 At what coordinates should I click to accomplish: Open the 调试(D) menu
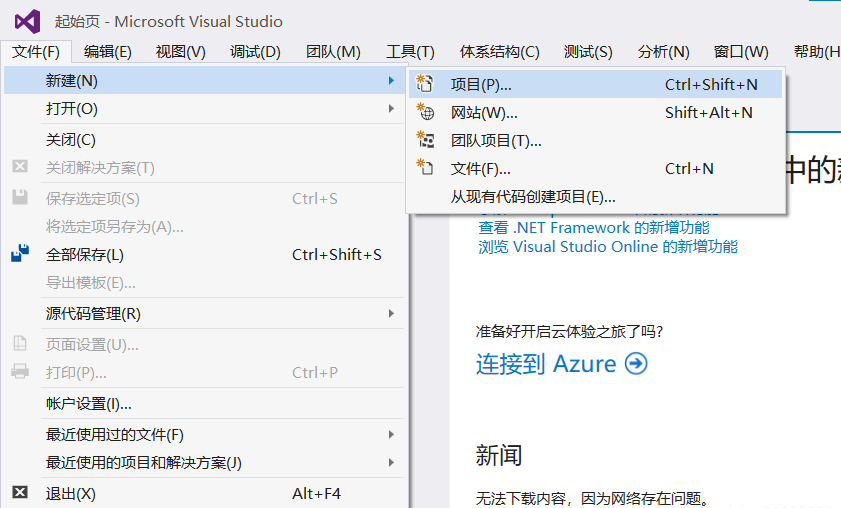255,52
